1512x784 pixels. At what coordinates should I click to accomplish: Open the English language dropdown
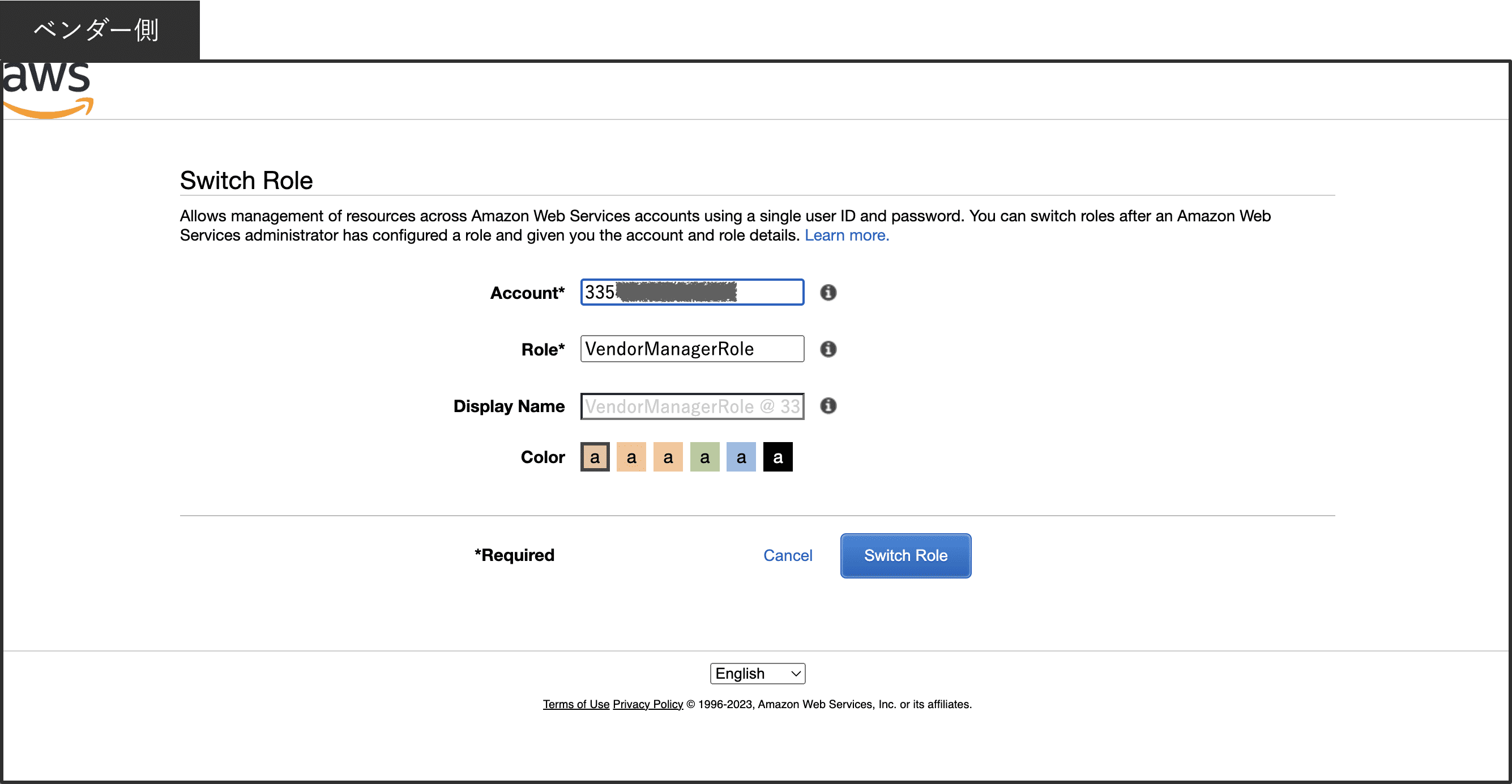click(757, 674)
